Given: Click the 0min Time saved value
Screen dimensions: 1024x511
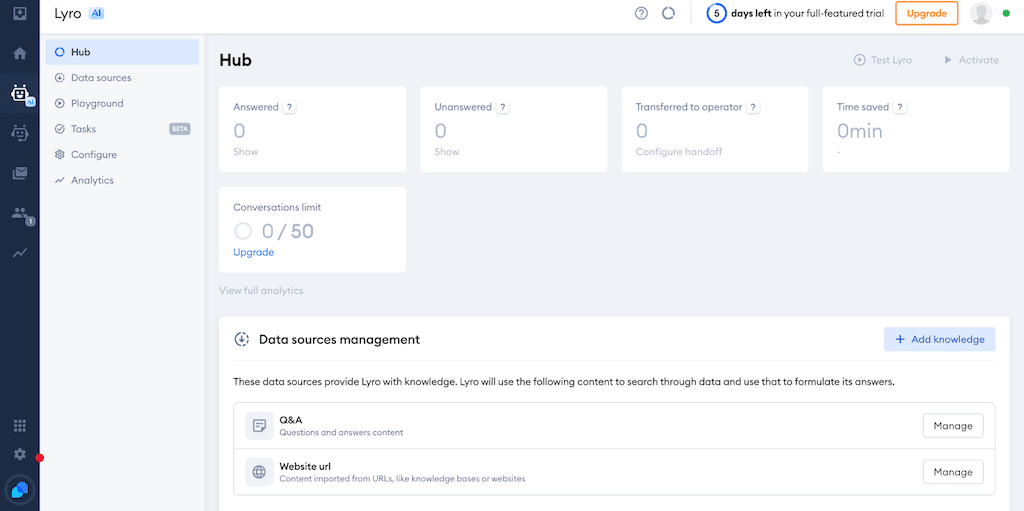Looking at the screenshot, I should (x=859, y=131).
